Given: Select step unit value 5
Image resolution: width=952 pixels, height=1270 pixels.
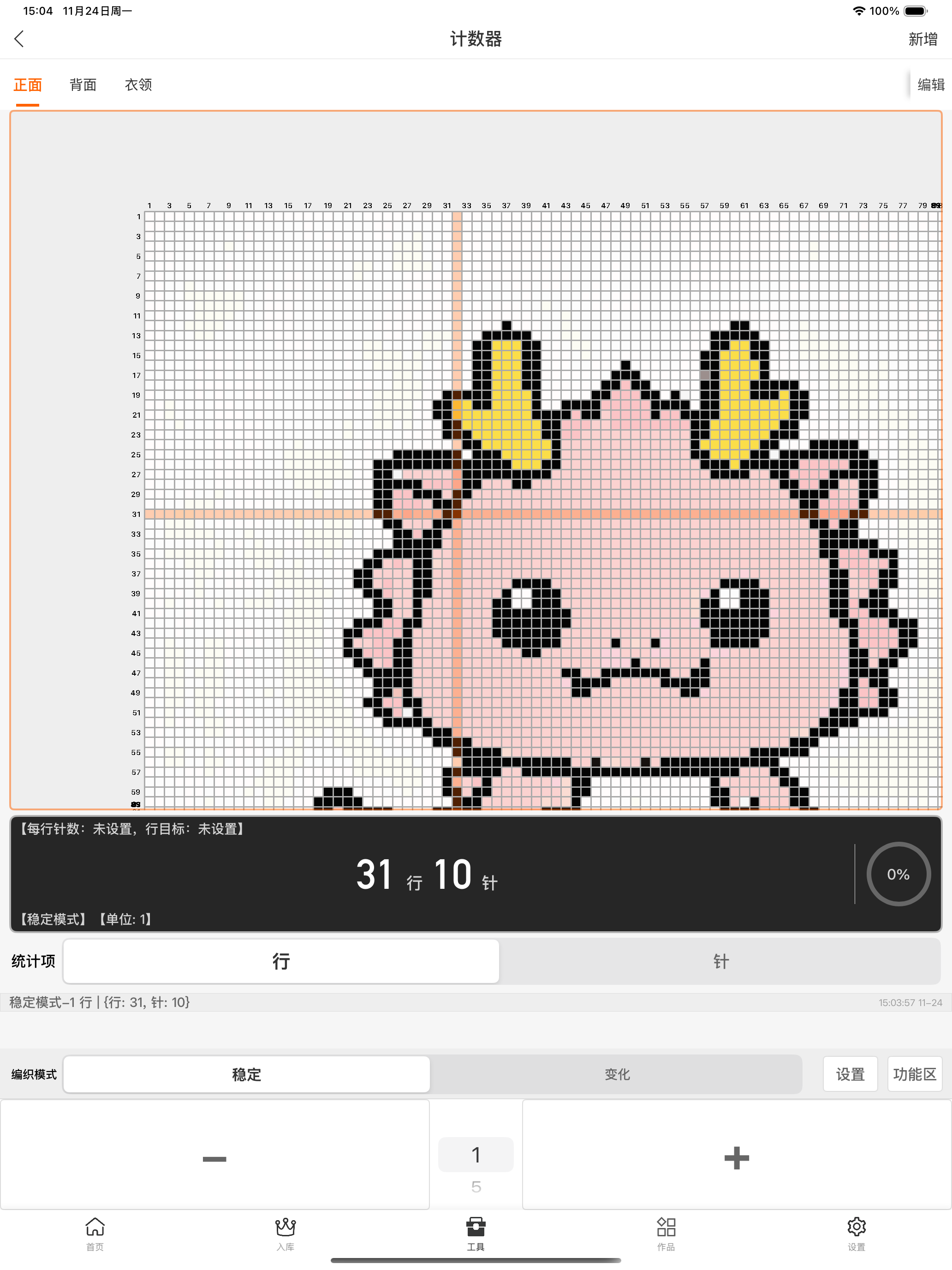Looking at the screenshot, I should tap(476, 1187).
